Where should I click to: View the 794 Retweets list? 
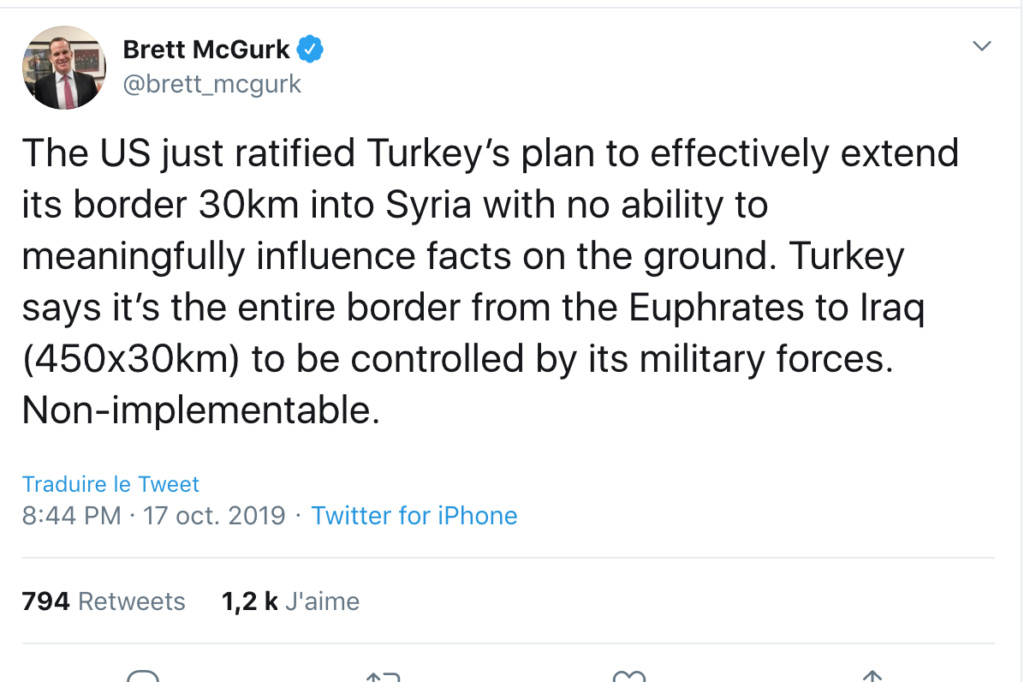click(103, 601)
